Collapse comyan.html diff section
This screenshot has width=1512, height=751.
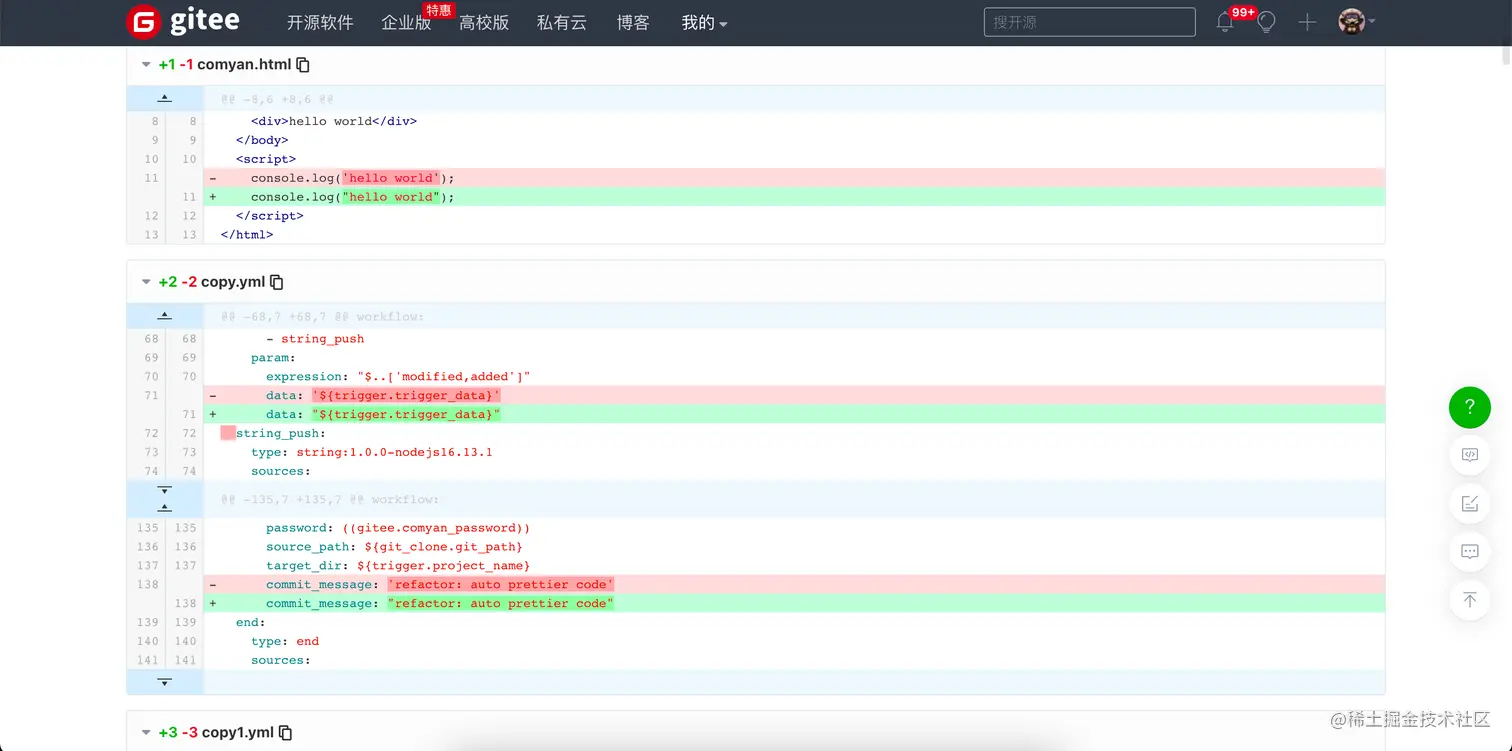click(x=146, y=65)
